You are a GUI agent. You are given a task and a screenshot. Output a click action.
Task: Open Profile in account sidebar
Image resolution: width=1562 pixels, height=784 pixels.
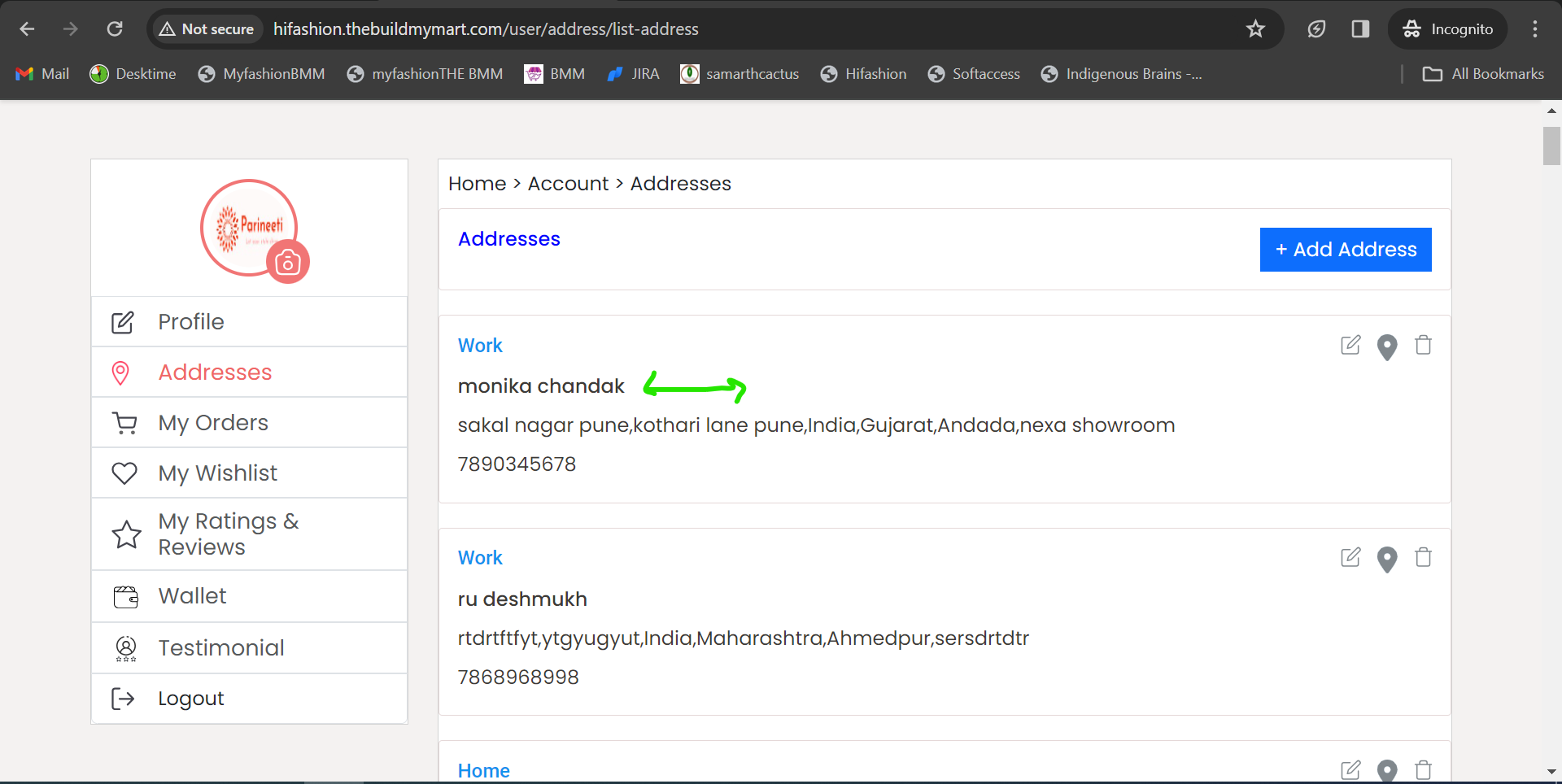(x=249, y=322)
